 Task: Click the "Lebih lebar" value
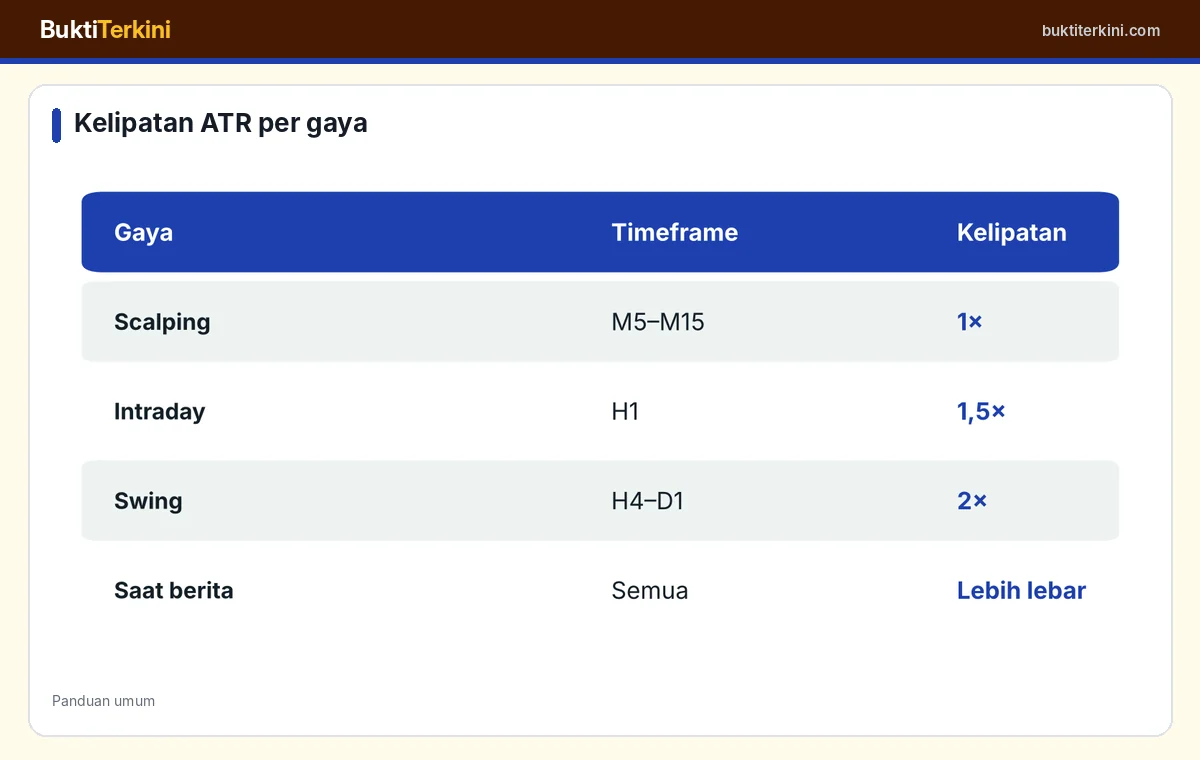(x=1021, y=590)
